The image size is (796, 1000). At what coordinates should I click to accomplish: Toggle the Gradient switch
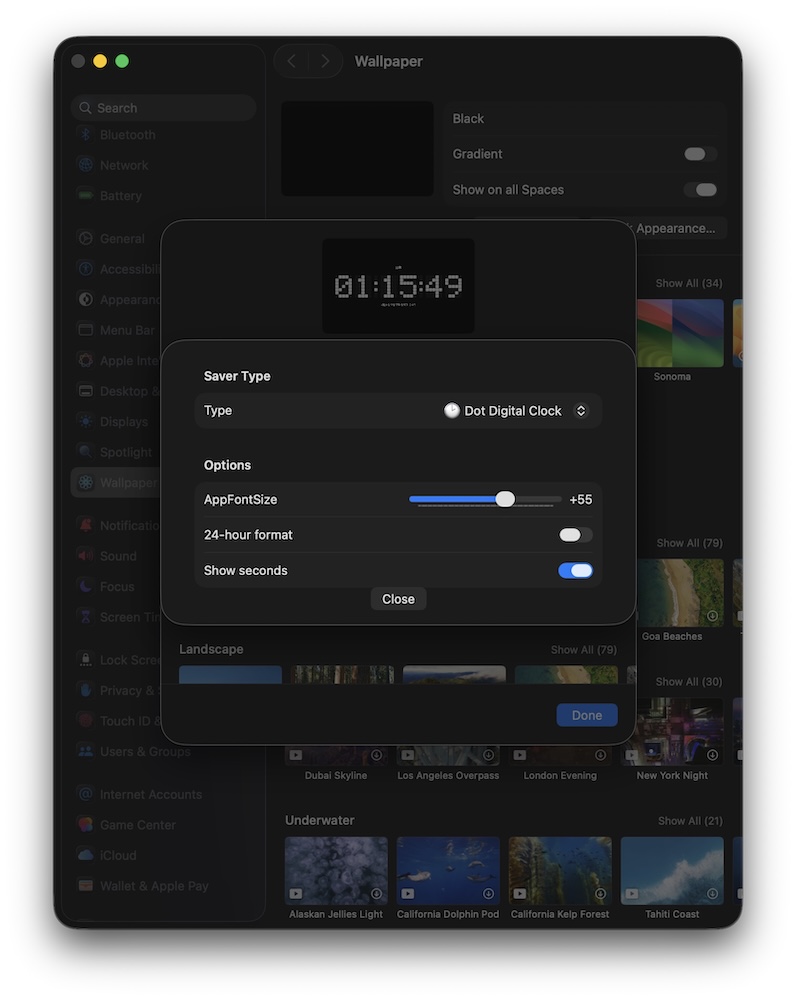pos(700,154)
